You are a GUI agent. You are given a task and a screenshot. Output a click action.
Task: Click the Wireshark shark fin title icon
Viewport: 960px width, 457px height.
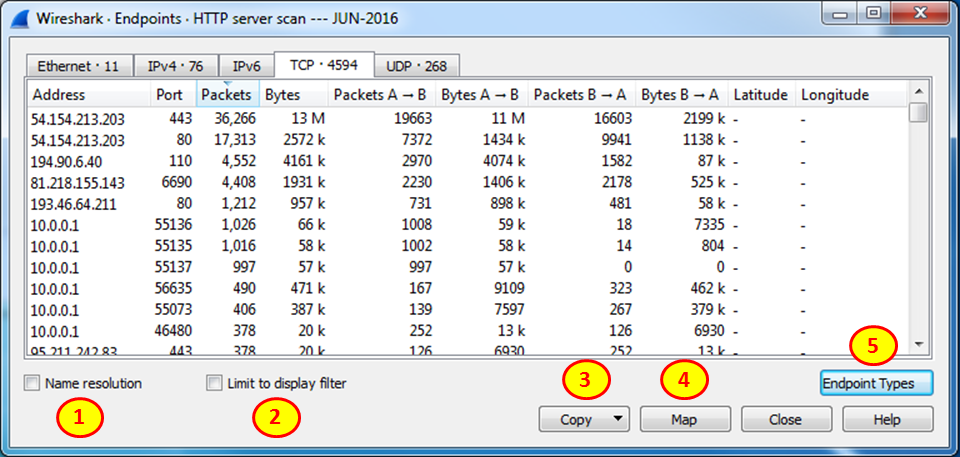pyautogui.click(x=19, y=18)
